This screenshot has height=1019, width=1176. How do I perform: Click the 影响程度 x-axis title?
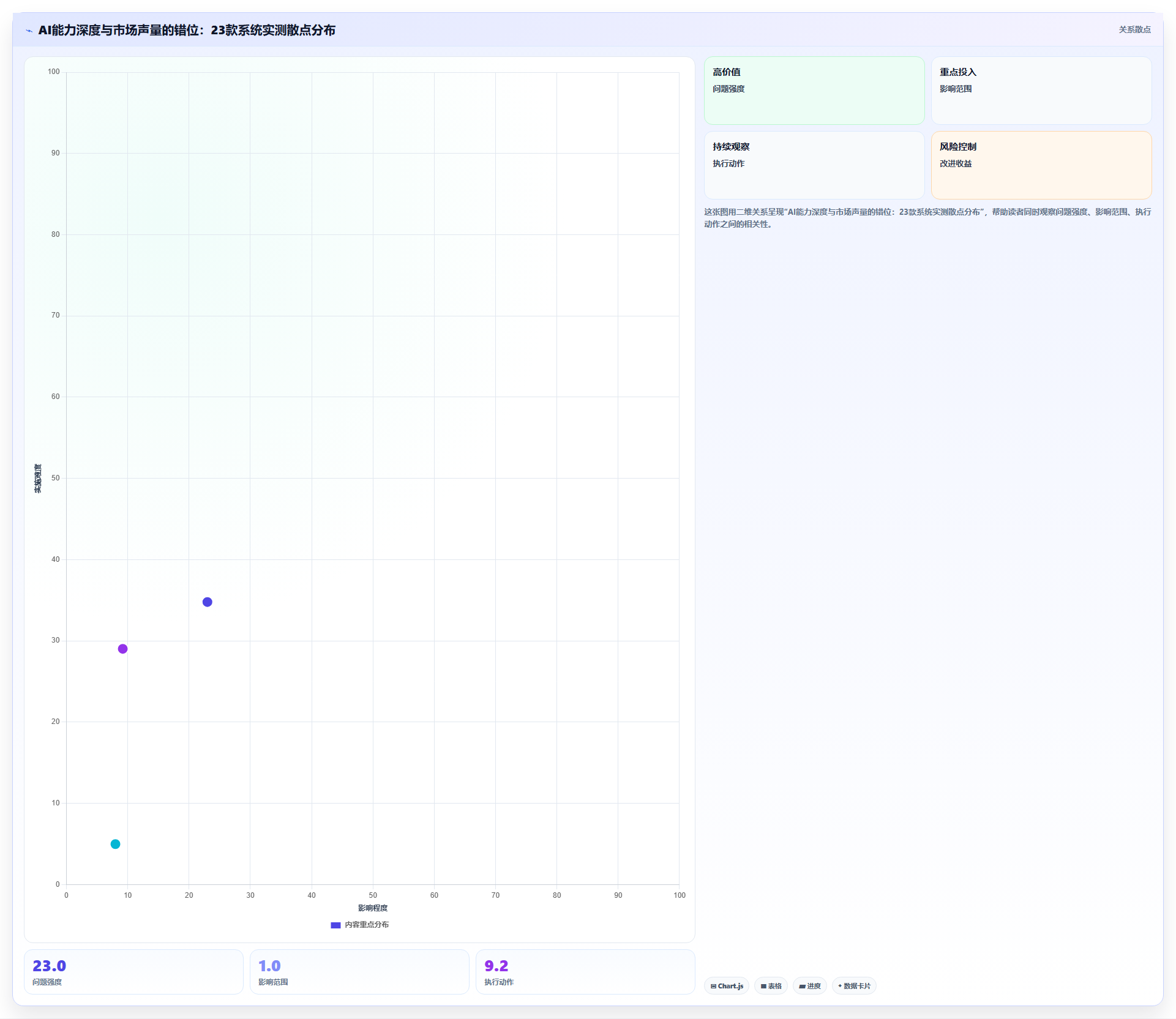373,908
